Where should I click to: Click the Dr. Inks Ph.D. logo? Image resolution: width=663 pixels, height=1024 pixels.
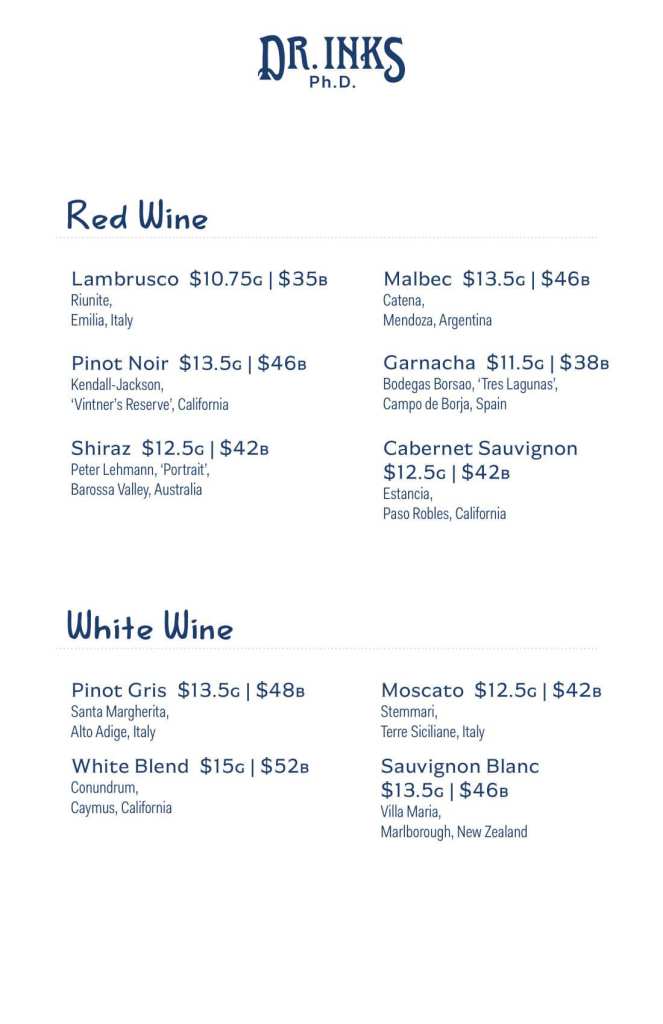click(x=331, y=61)
